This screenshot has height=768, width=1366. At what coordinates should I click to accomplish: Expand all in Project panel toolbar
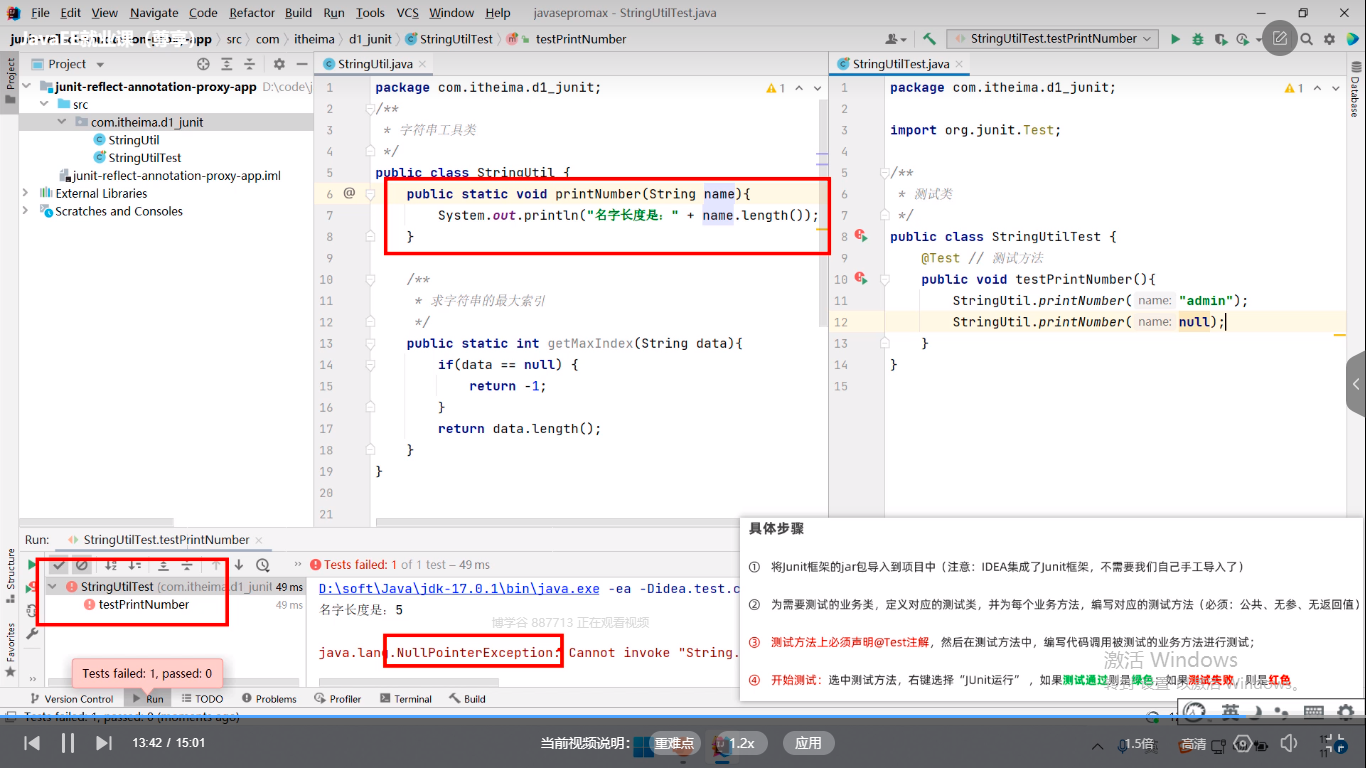click(x=229, y=64)
